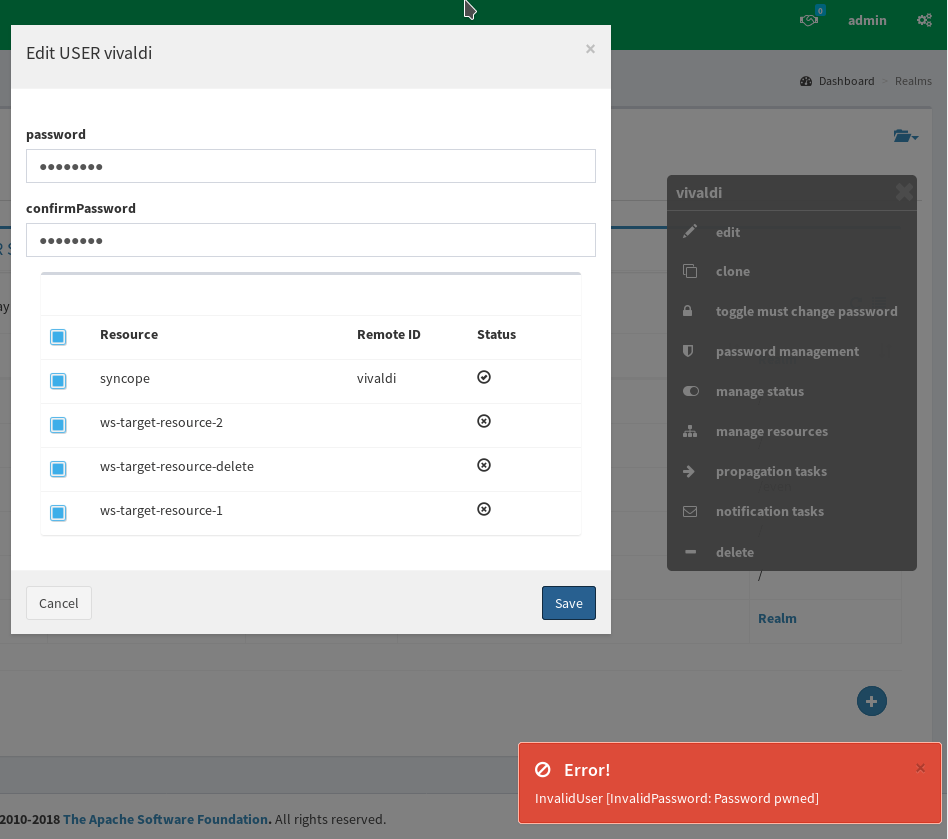Image resolution: width=948 pixels, height=839 pixels.
Task: Click syncope row checkmark status icon
Action: click(x=484, y=377)
